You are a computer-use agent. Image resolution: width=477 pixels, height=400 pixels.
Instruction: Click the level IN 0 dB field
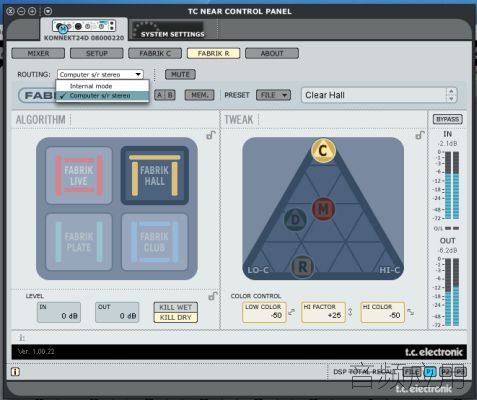coord(59,312)
